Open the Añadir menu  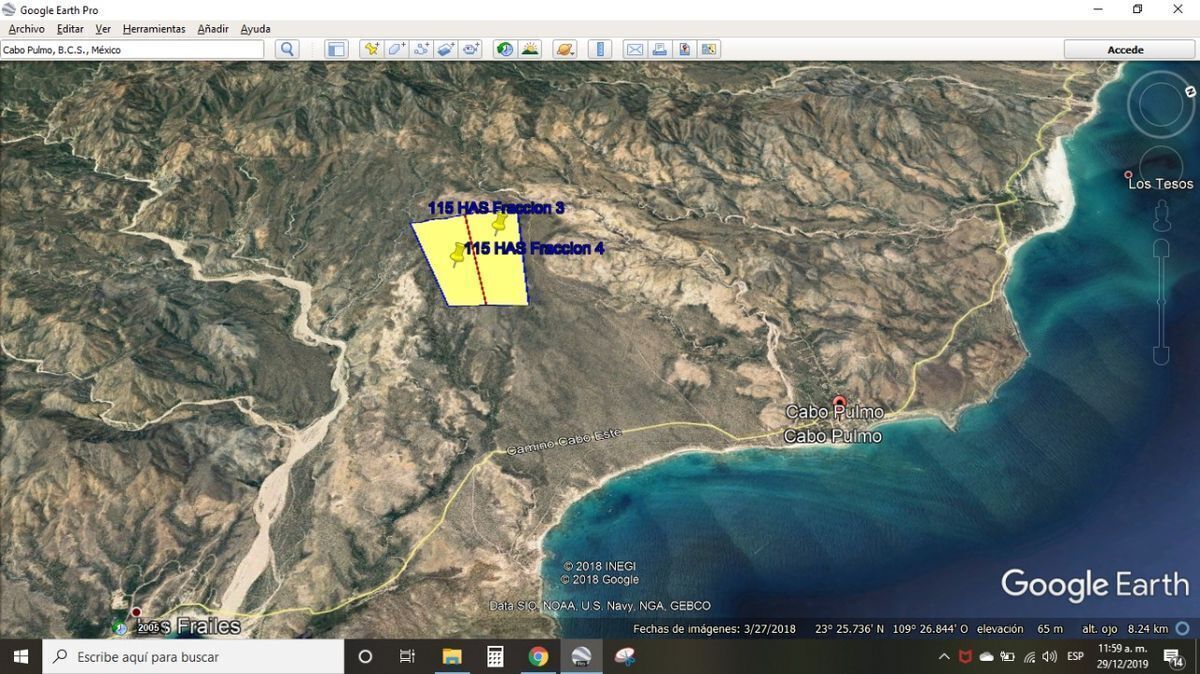click(x=213, y=29)
